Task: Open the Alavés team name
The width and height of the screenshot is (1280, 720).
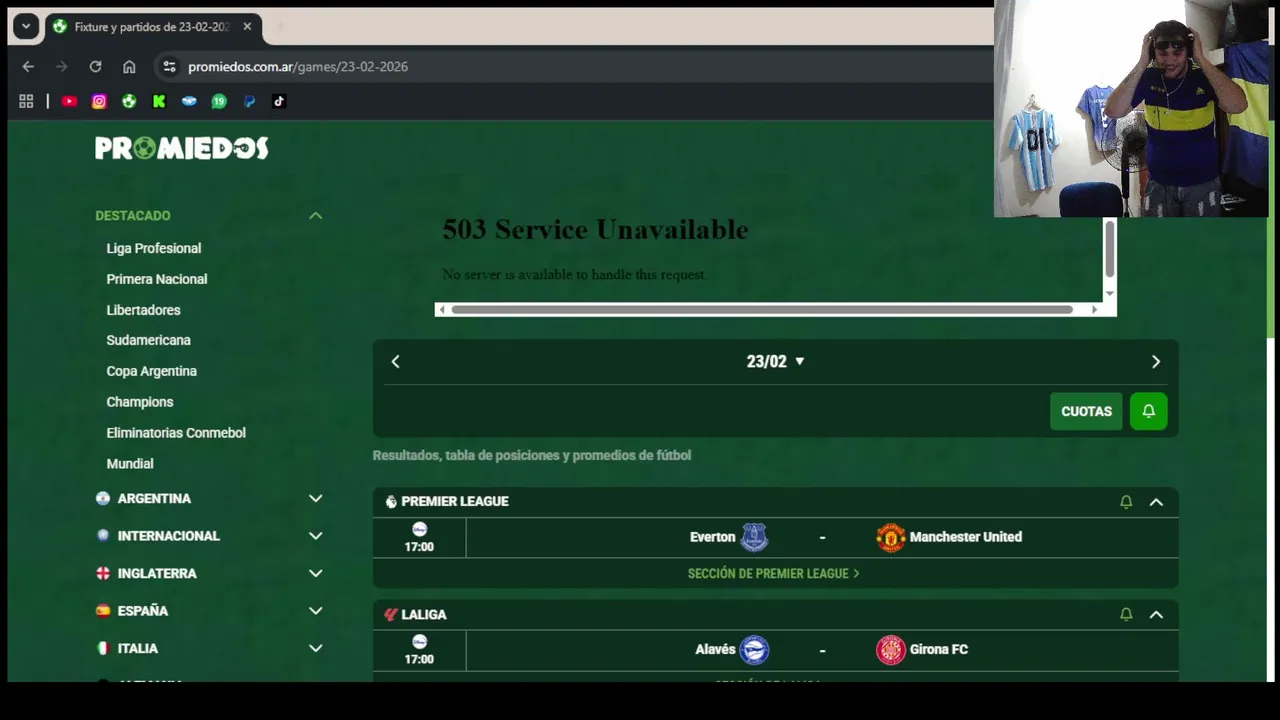Action: point(715,650)
